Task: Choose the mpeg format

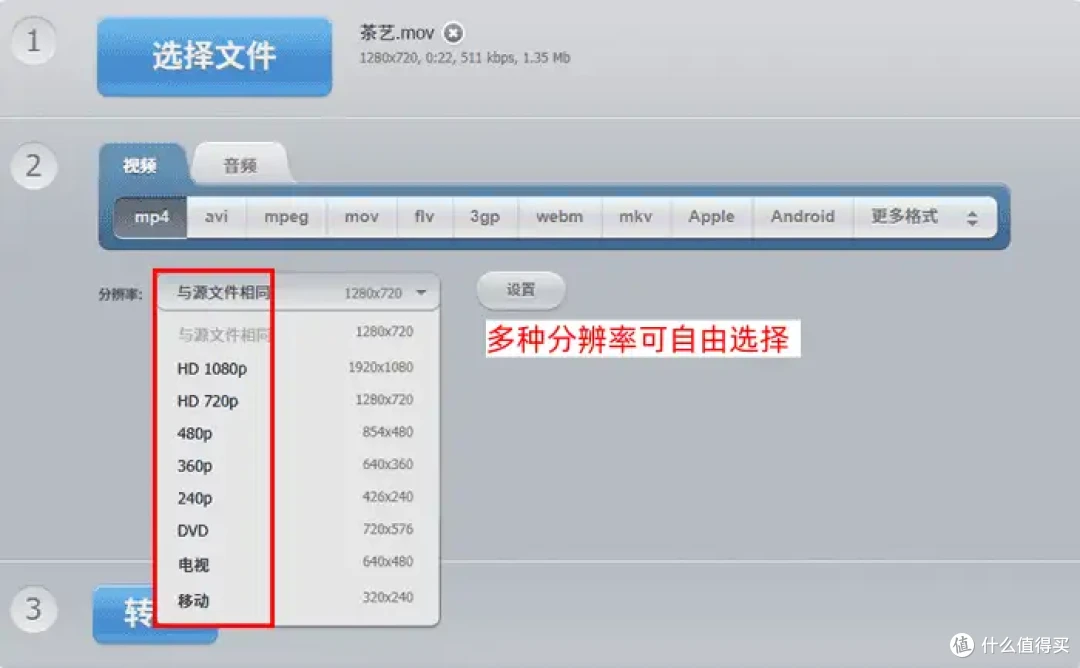Action: [x=286, y=217]
